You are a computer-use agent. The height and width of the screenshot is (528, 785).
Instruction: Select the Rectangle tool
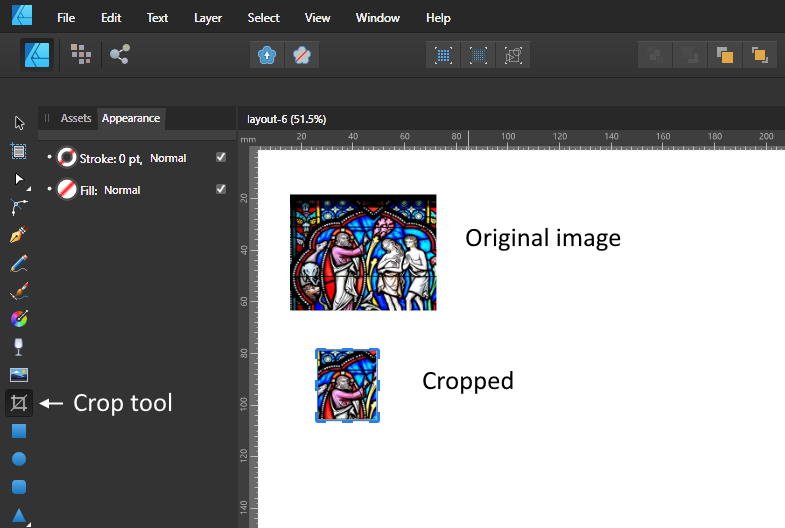(19, 431)
